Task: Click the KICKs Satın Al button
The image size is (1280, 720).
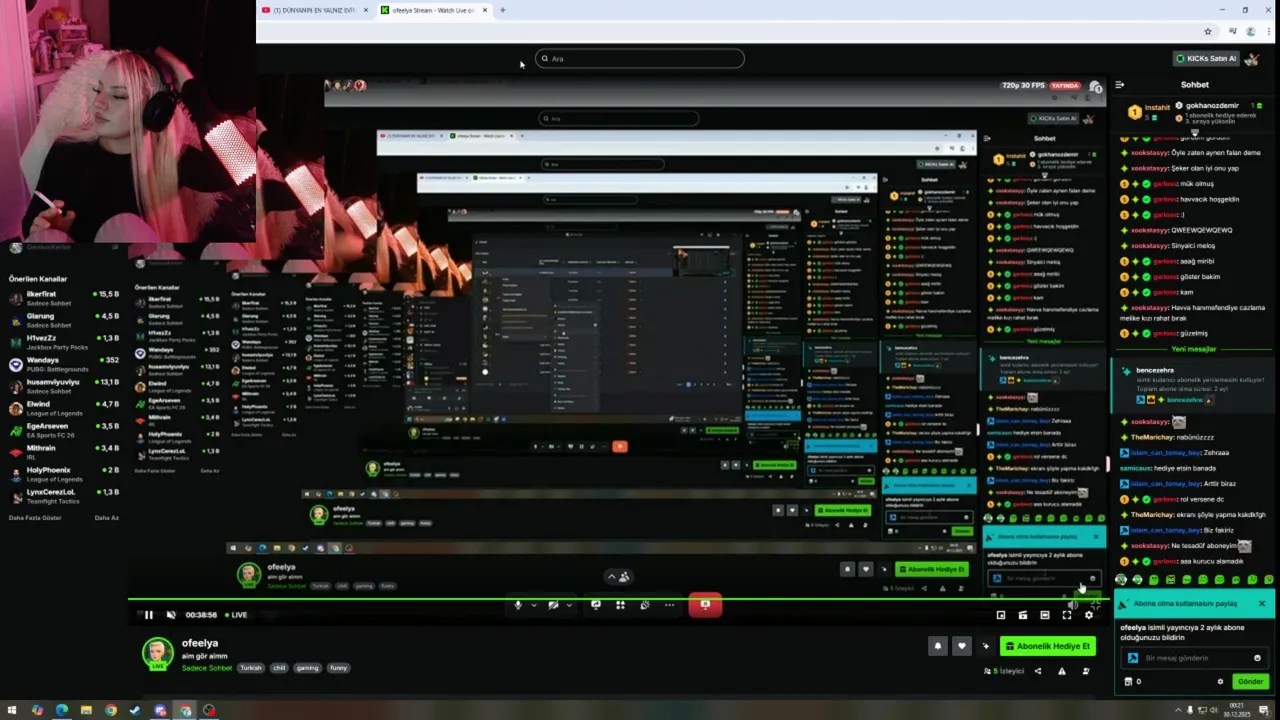Action: 1206,58
